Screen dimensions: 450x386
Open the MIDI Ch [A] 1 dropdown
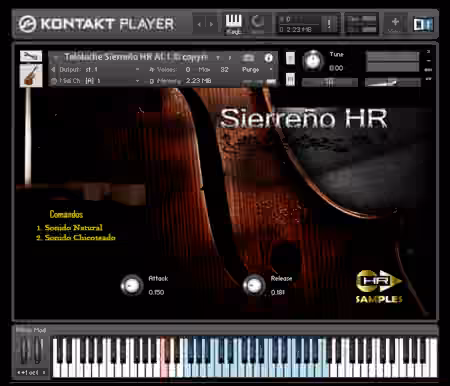112,81
